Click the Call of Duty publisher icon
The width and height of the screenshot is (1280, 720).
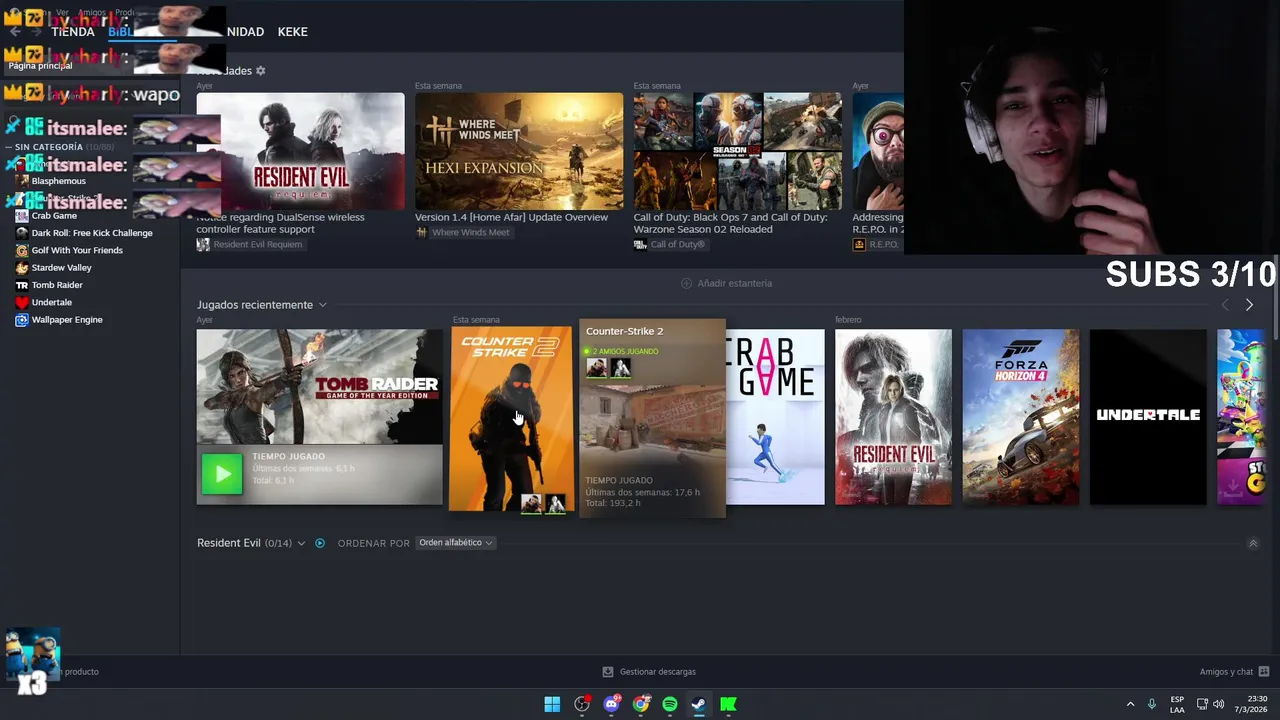click(x=640, y=244)
